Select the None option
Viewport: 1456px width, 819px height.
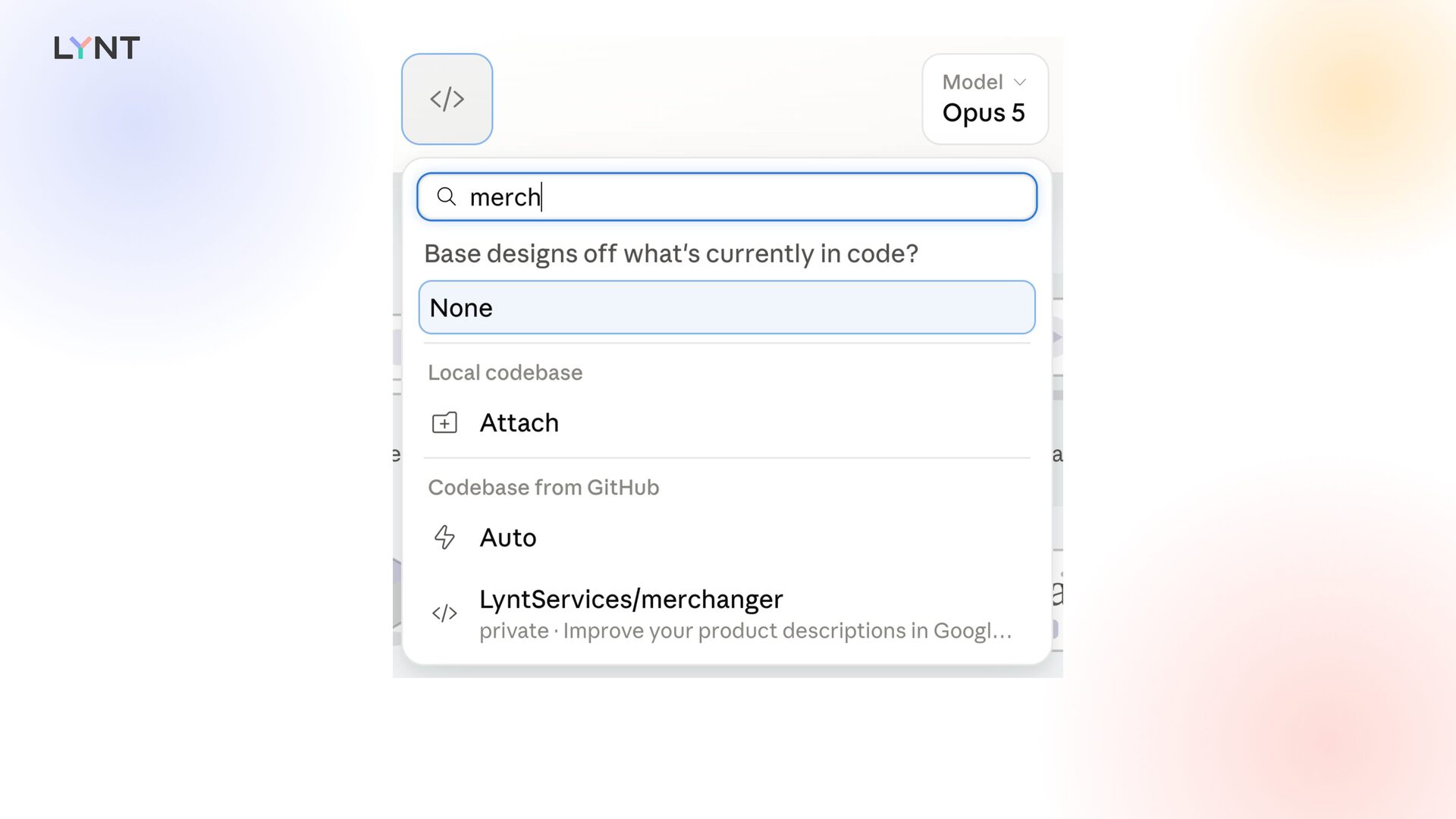click(726, 307)
